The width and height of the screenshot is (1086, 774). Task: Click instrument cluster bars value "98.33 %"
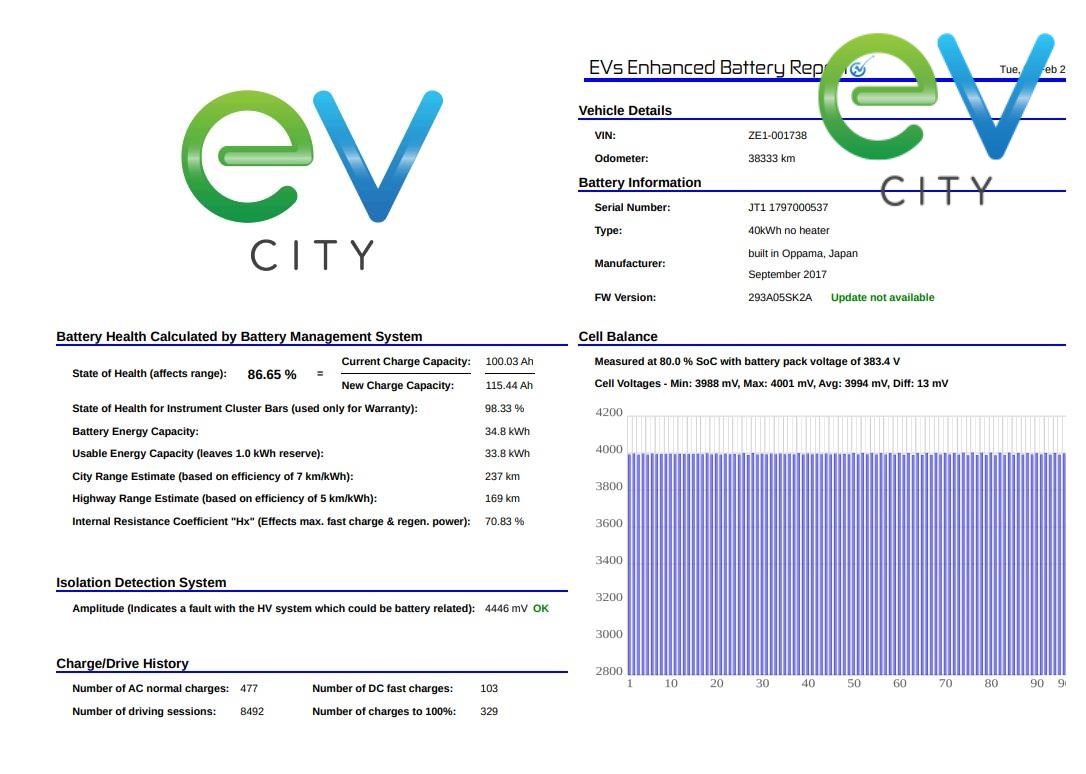pos(504,408)
